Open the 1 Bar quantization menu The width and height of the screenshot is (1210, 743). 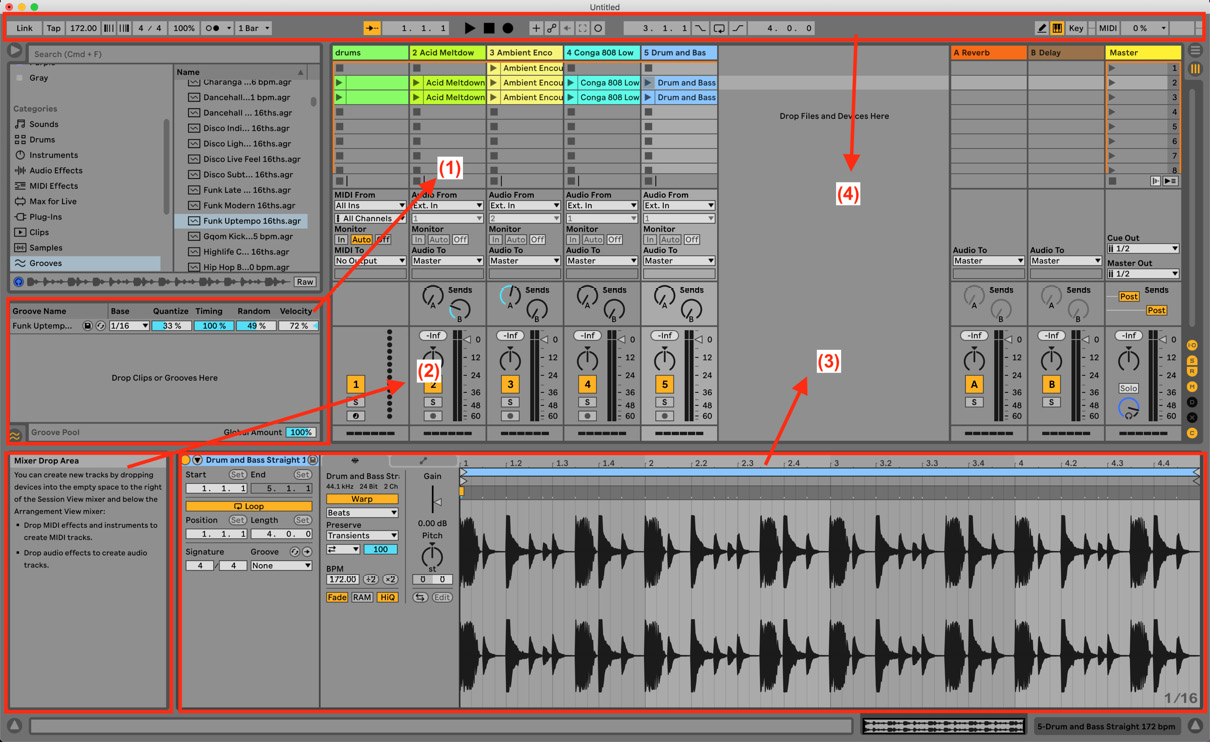click(x=253, y=28)
